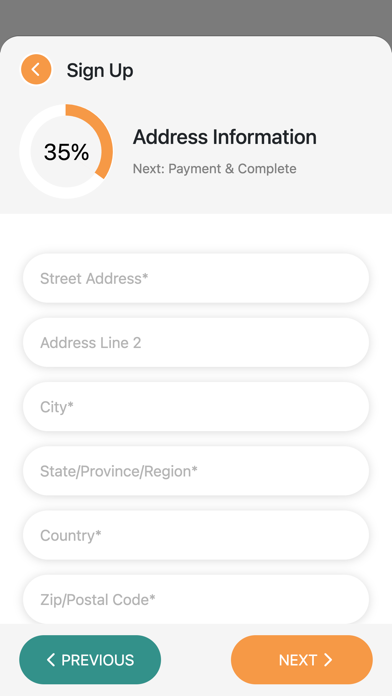
Task: Go to next step with NEXT button
Action: pyautogui.click(x=302, y=660)
